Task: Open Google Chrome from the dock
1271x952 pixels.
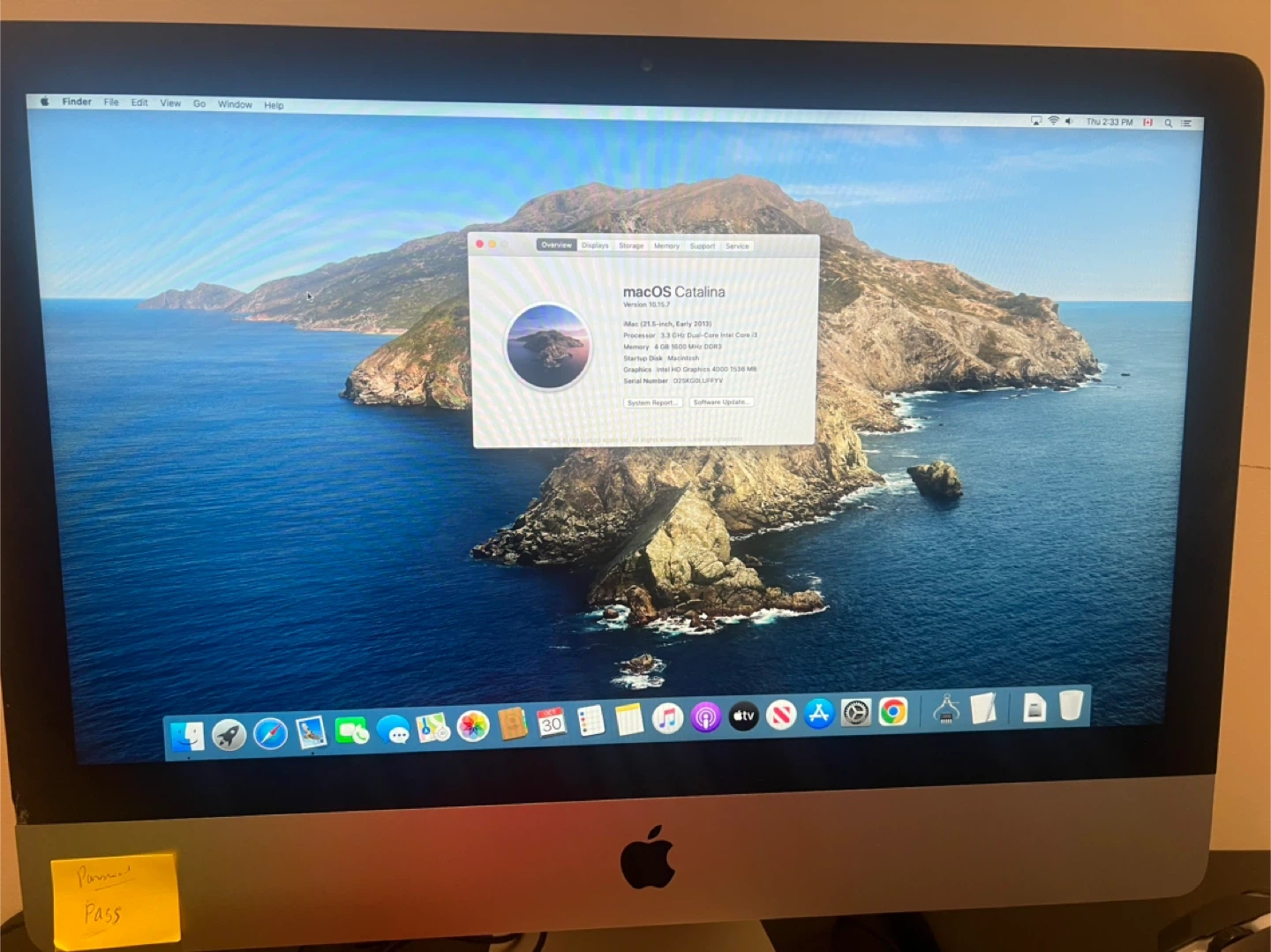Action: [893, 711]
